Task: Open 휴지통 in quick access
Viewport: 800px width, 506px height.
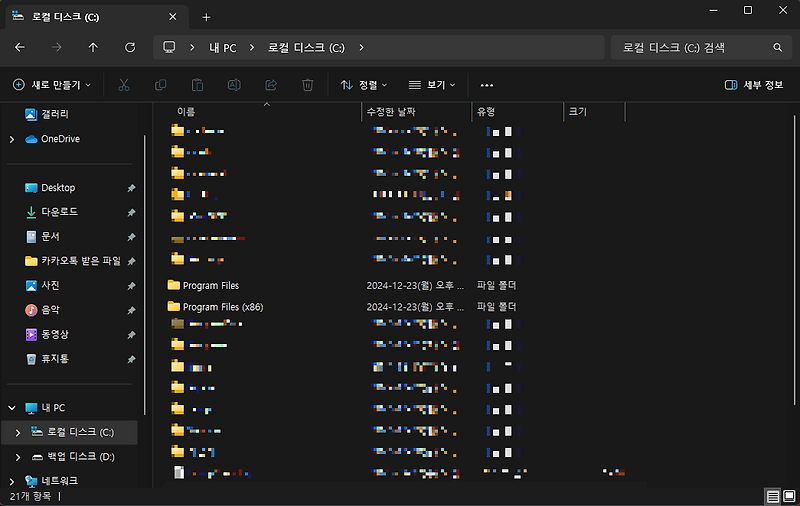Action: [x=47, y=359]
